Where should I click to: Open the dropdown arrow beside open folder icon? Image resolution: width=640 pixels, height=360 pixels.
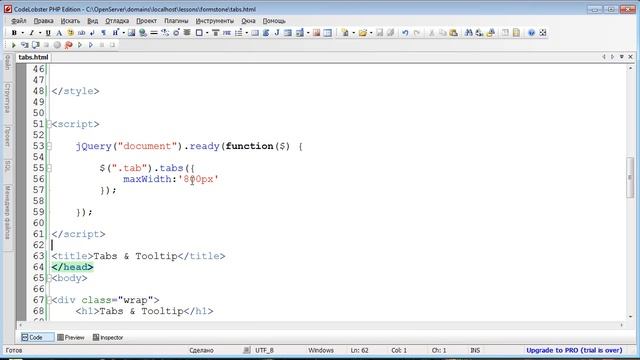click(x=371, y=33)
